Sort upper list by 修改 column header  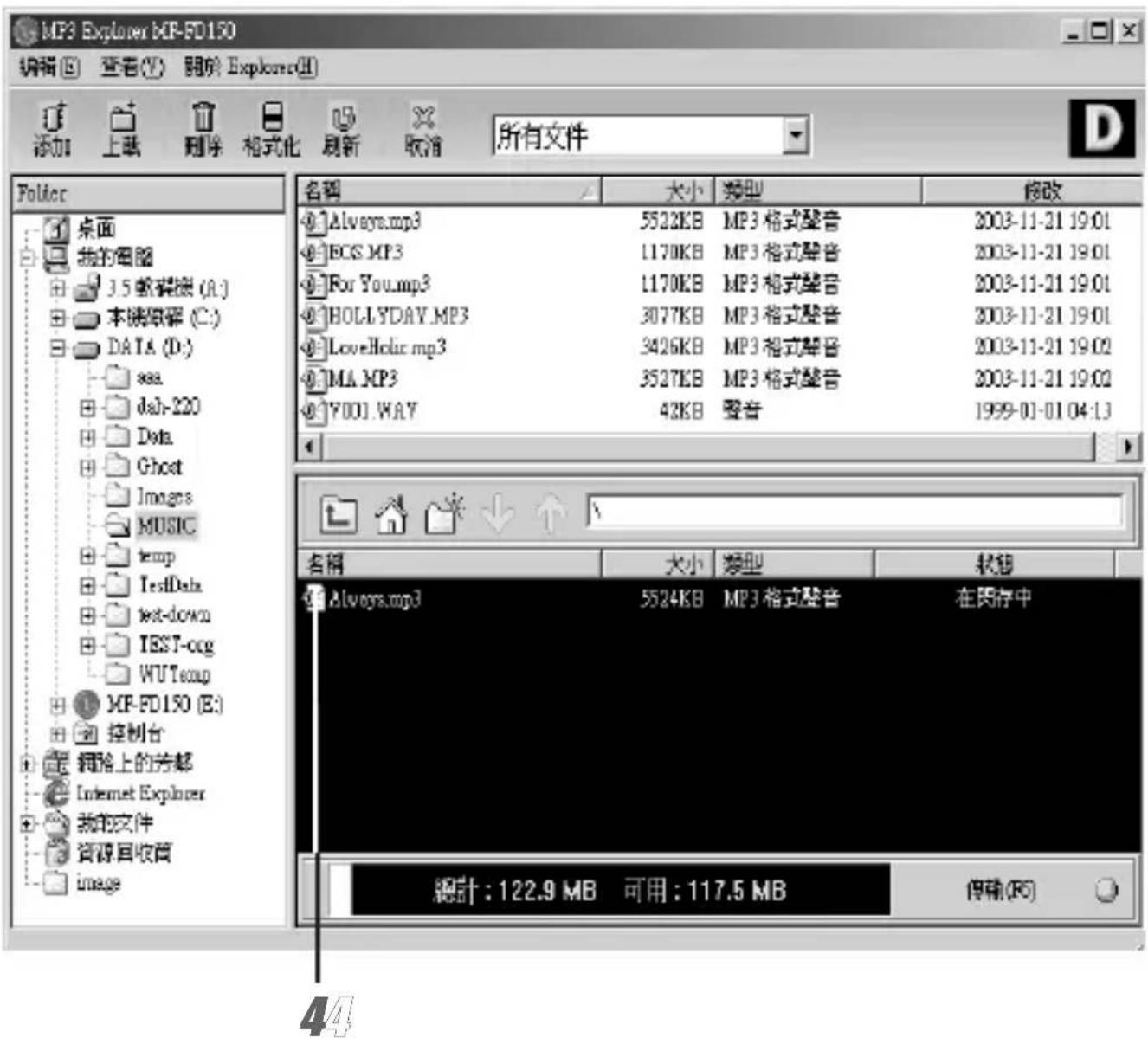(x=1033, y=190)
